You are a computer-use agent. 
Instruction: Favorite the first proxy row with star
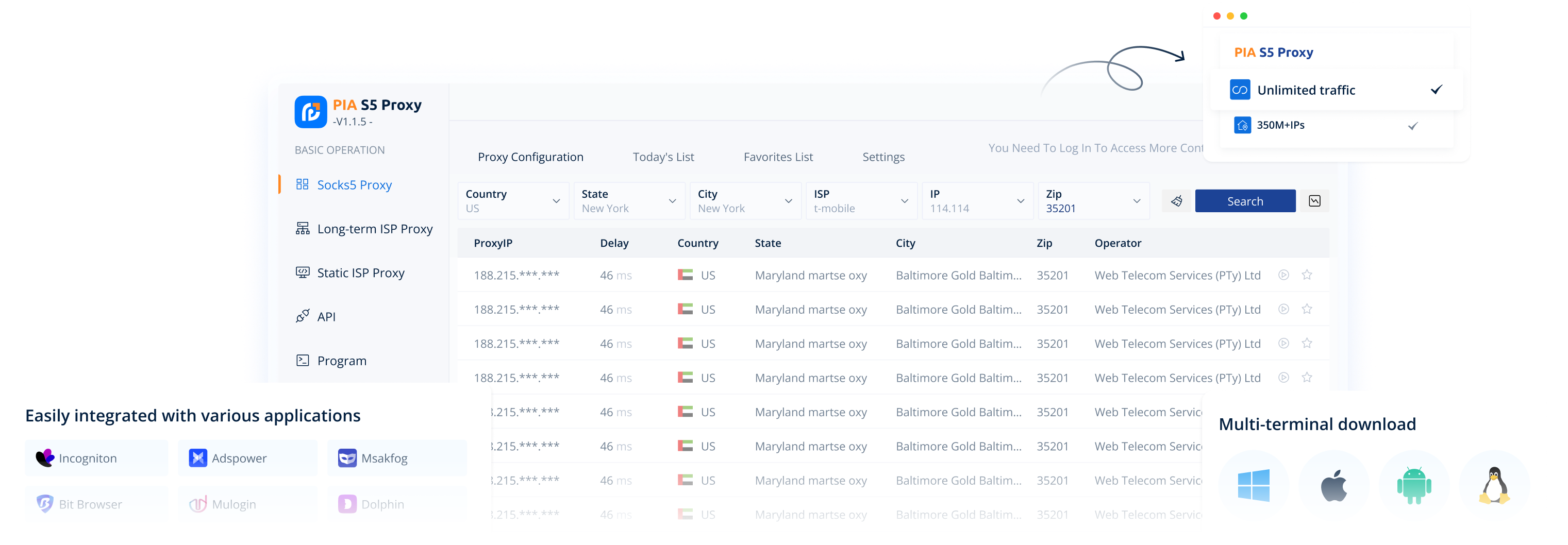[x=1306, y=275]
